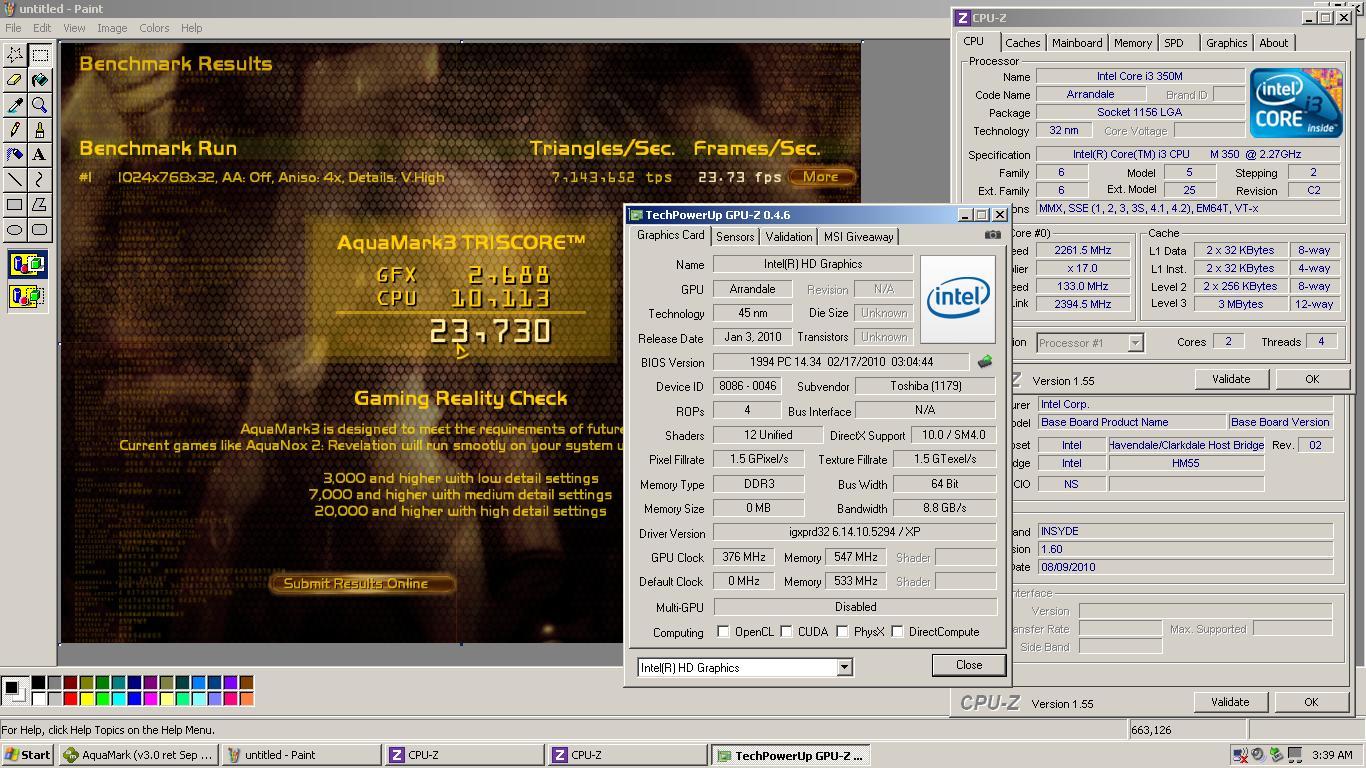Switch to the Sensors tab in GPU-Z
Viewport: 1366px width, 768px height.
click(x=734, y=237)
